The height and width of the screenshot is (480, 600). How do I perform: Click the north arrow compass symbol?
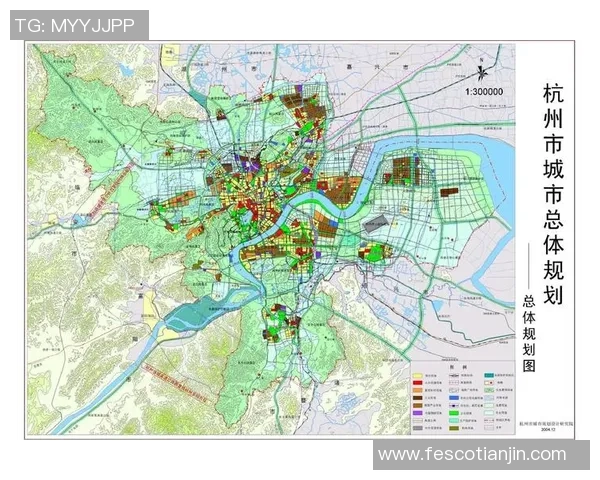point(483,70)
